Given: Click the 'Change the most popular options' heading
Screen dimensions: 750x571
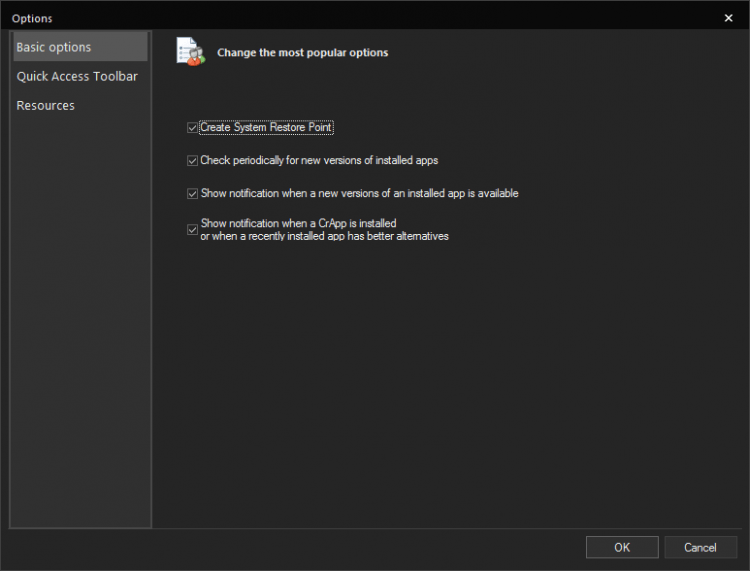Looking at the screenshot, I should [x=302, y=52].
